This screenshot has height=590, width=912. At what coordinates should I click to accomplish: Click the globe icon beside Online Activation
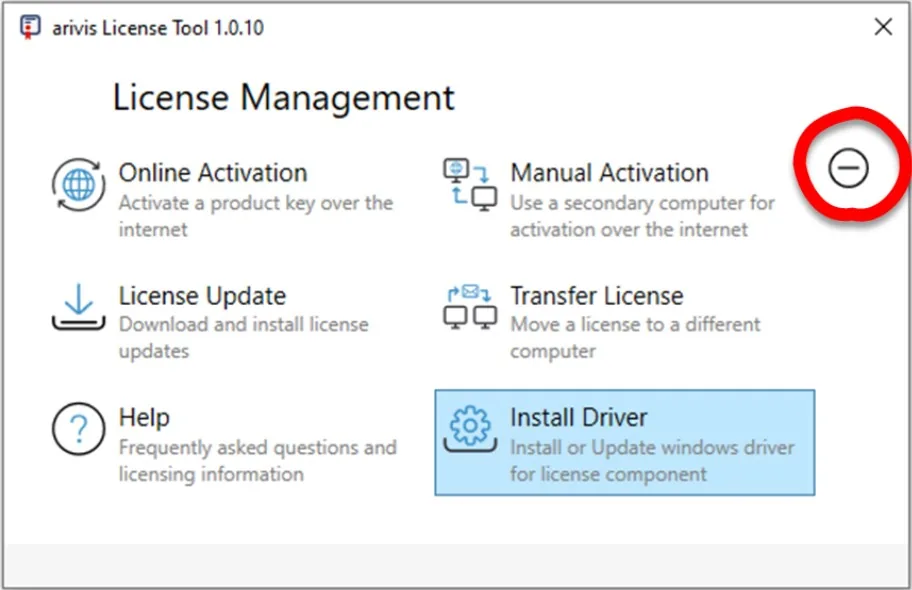(x=79, y=186)
